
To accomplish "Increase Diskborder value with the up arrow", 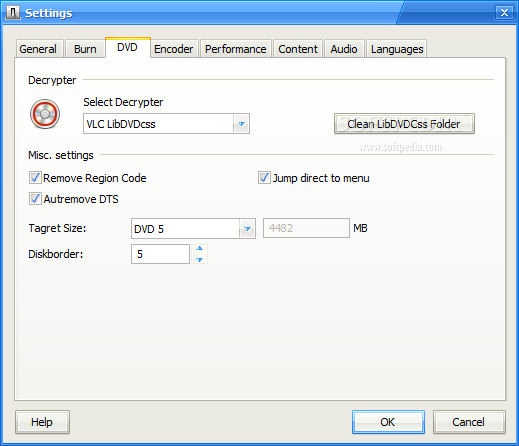I will [x=199, y=249].
